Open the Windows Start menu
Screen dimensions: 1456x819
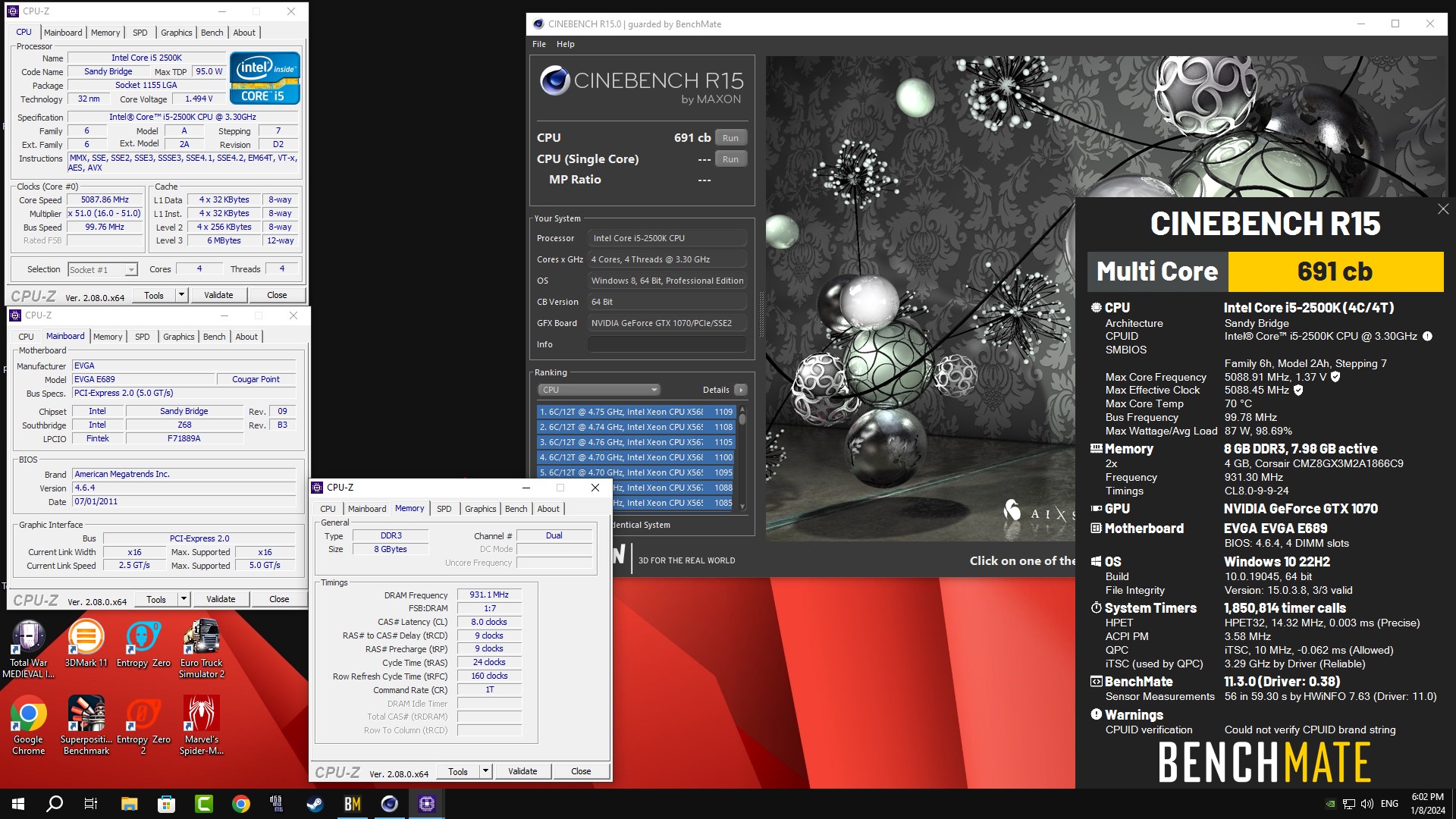(18, 804)
